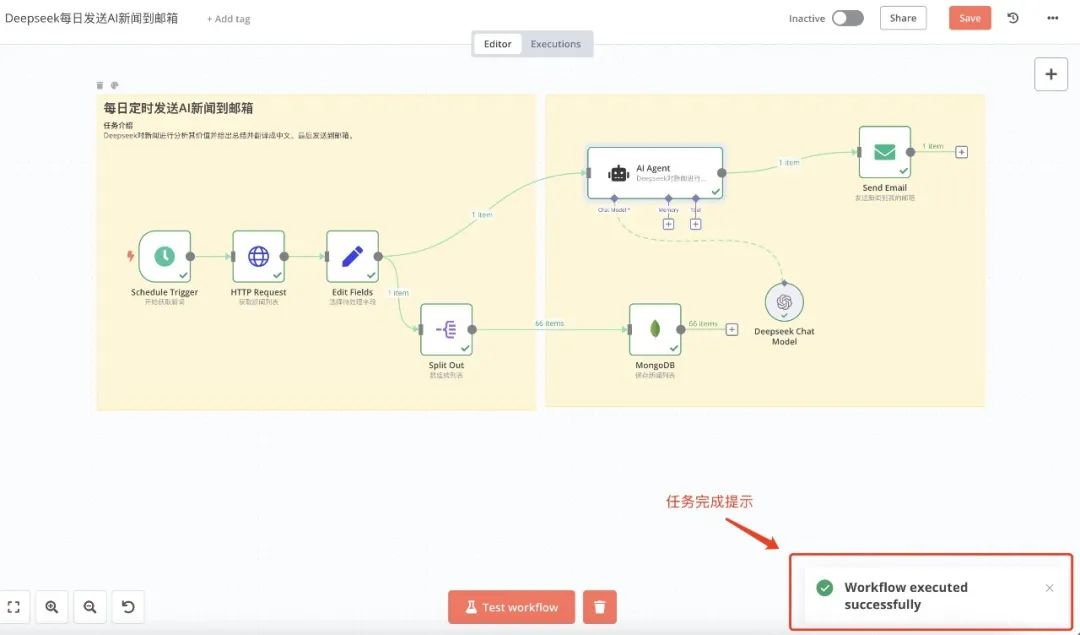Viewport: 1080px width, 635px height.
Task: Click the zoom out magnifier control
Action: [89, 606]
